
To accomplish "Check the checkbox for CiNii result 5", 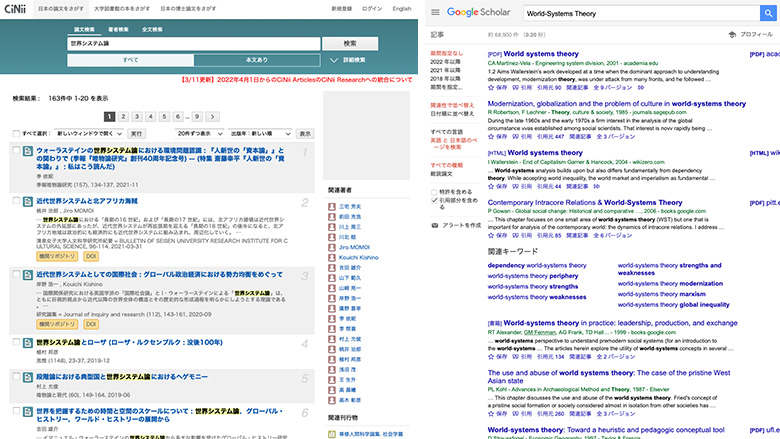I will [x=16, y=376].
